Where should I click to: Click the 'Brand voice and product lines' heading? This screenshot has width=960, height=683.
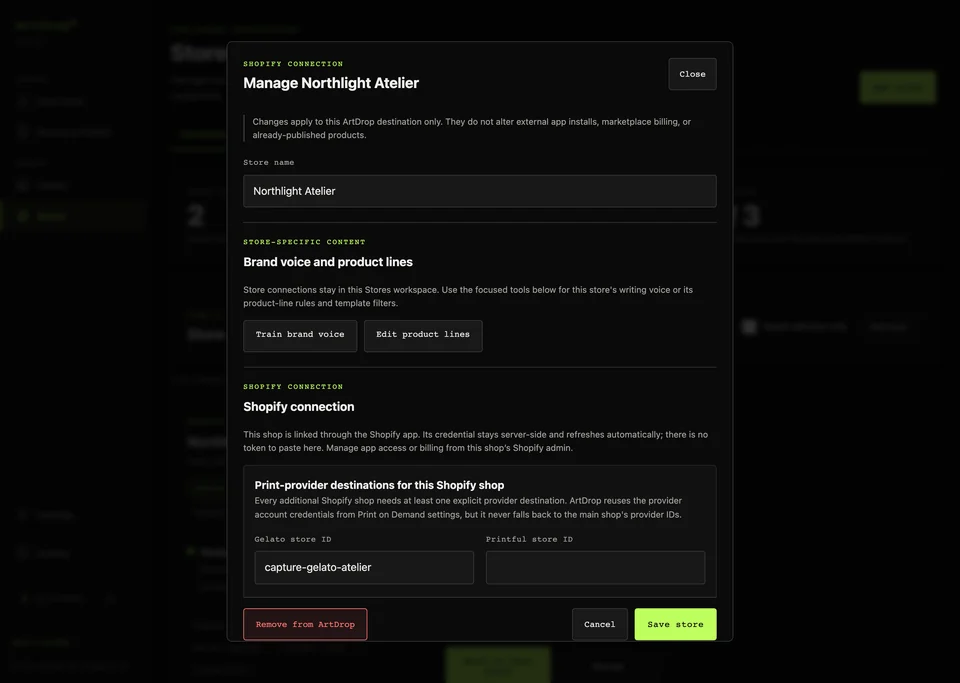328,262
